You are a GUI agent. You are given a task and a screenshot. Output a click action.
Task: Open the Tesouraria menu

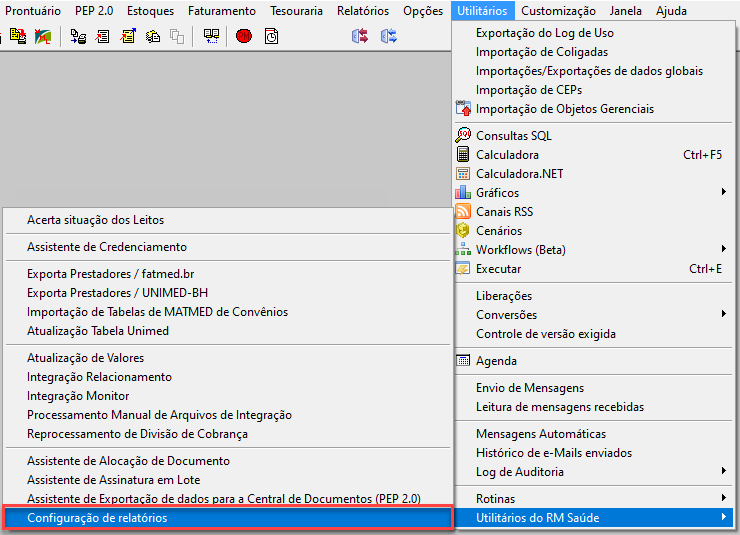tap(296, 10)
